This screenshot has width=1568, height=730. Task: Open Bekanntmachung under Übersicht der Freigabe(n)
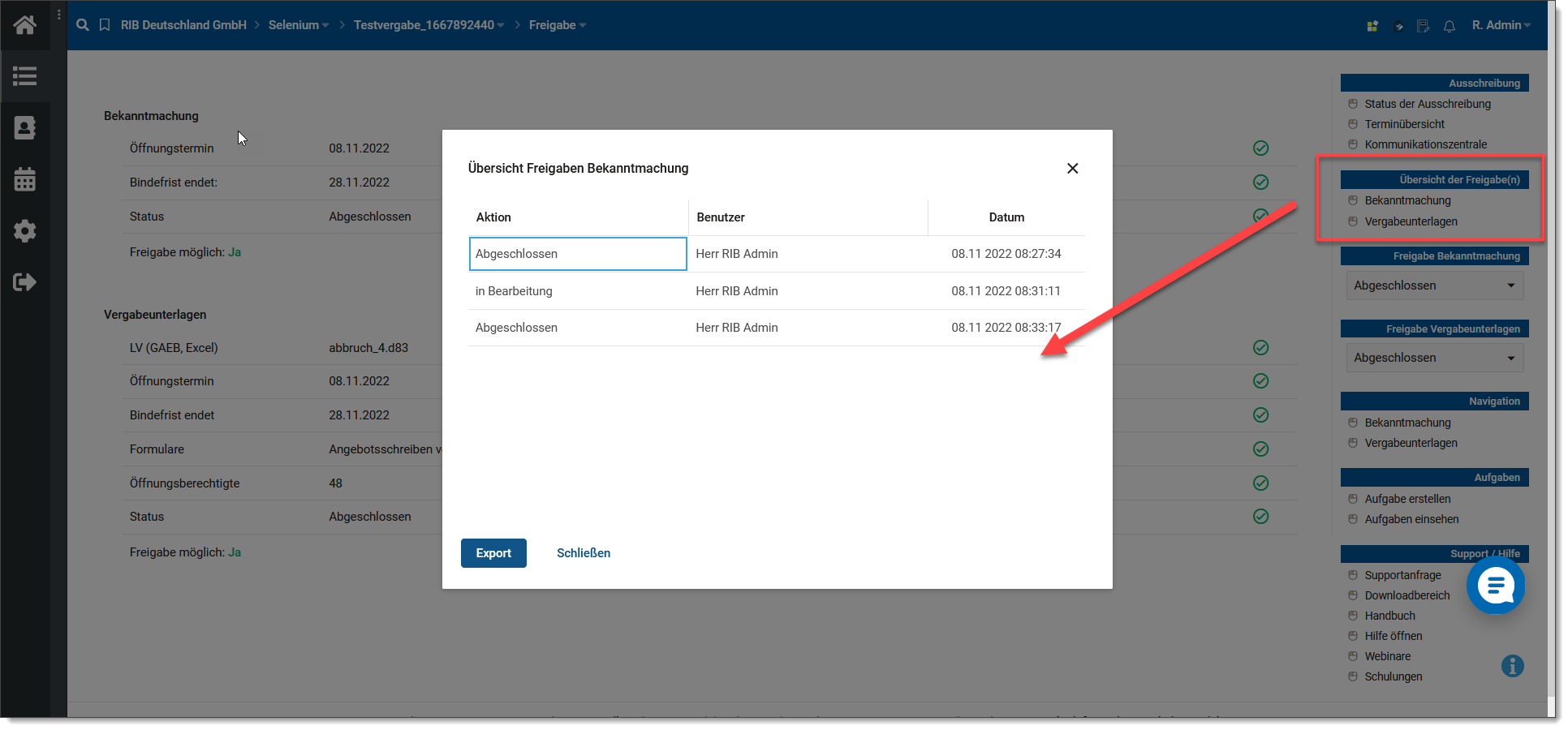pos(1408,200)
